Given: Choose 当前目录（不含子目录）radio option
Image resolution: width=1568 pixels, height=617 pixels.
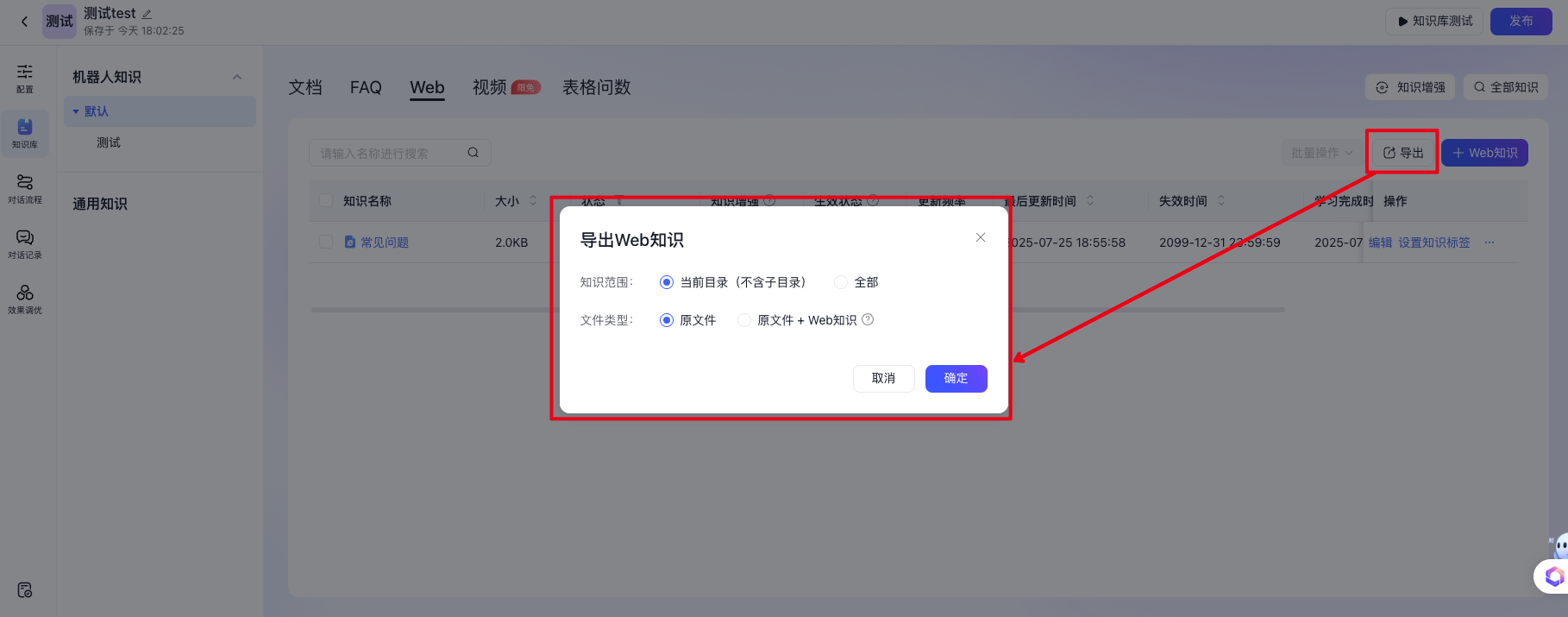Looking at the screenshot, I should (x=667, y=282).
